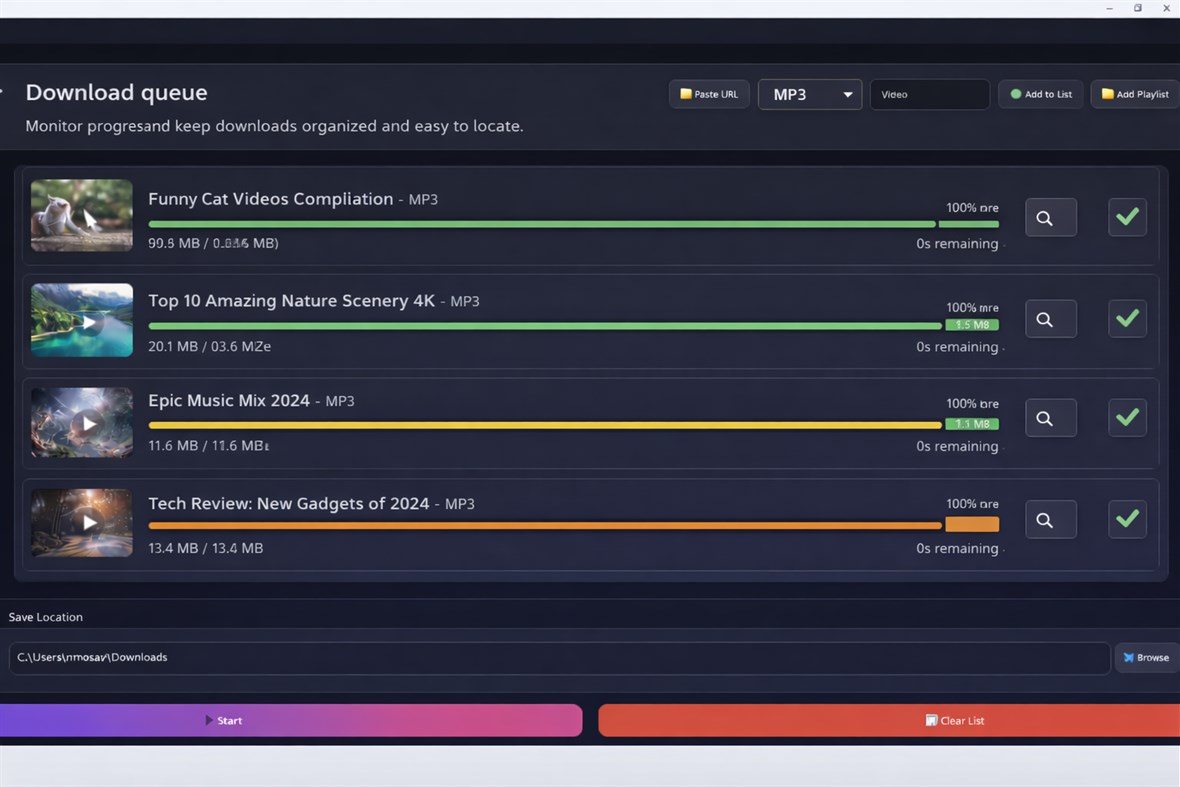Click Add to List button

coord(1041,95)
